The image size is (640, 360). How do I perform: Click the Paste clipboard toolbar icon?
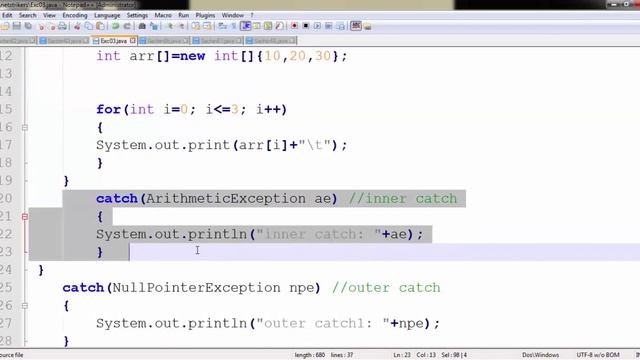pyautogui.click(x=100, y=26)
